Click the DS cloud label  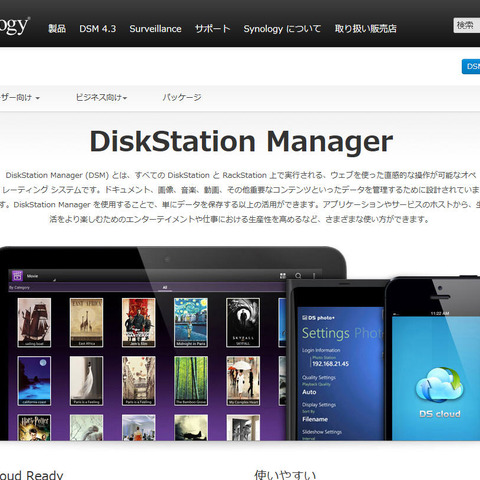click(440, 414)
